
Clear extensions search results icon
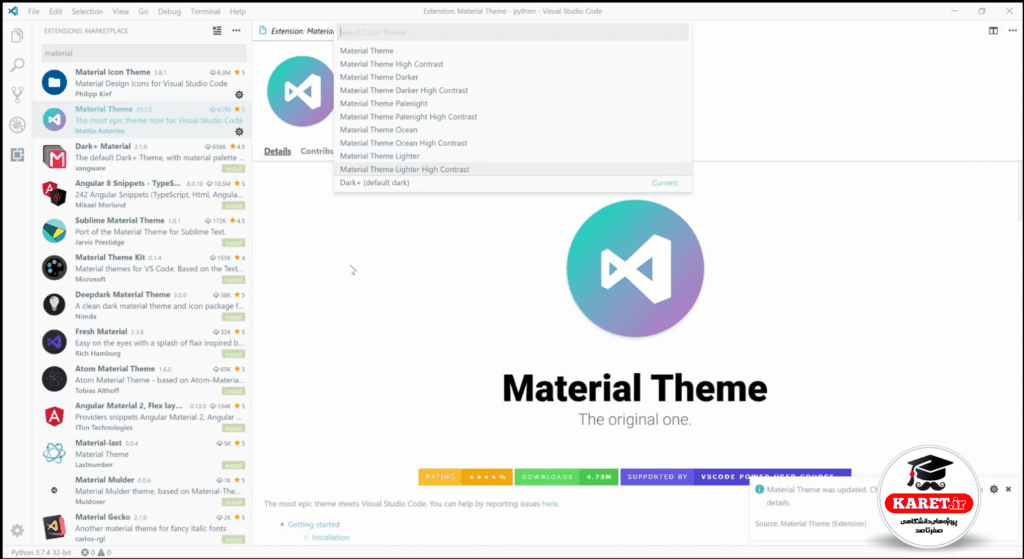pos(217,31)
